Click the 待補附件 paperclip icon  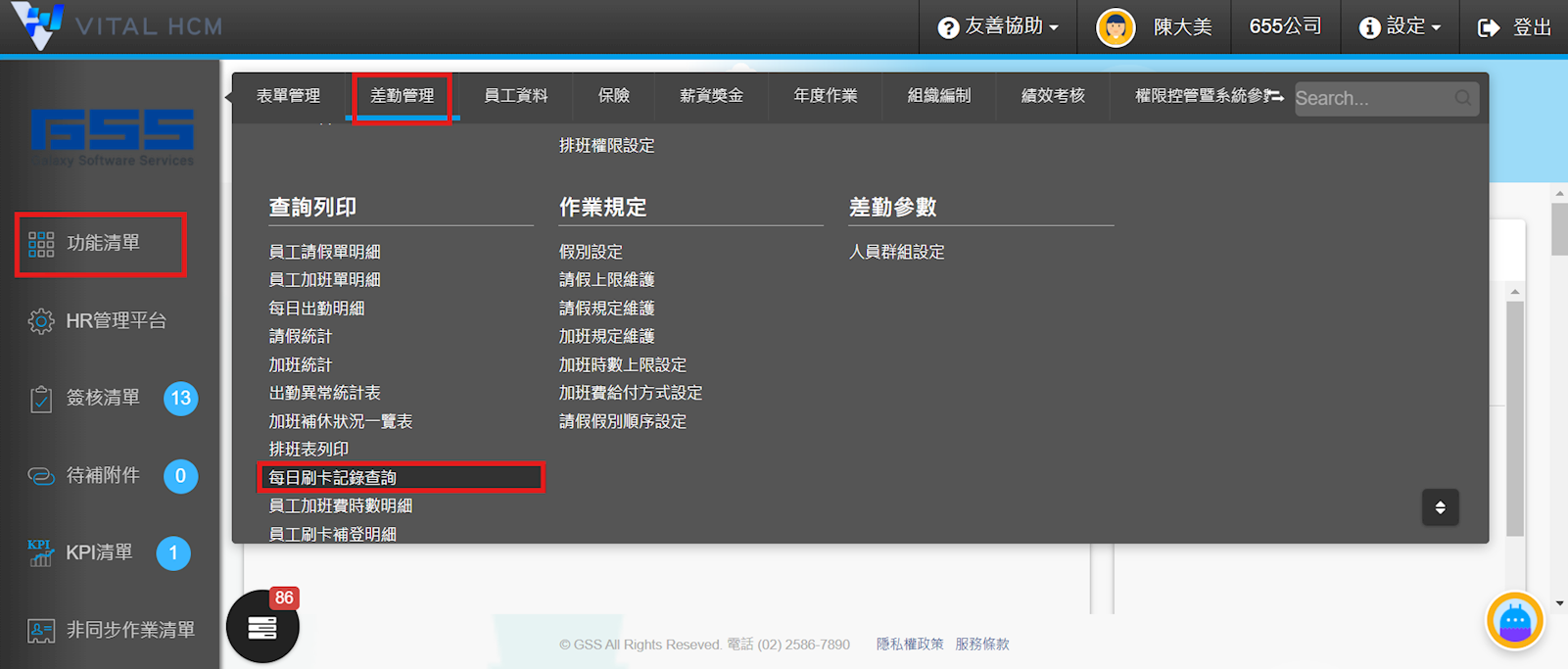[41, 476]
